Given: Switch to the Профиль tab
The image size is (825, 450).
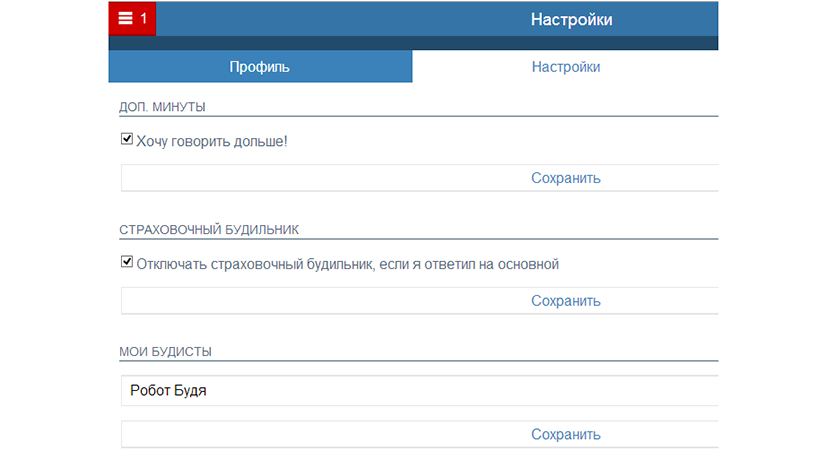Looking at the screenshot, I should coord(260,66).
